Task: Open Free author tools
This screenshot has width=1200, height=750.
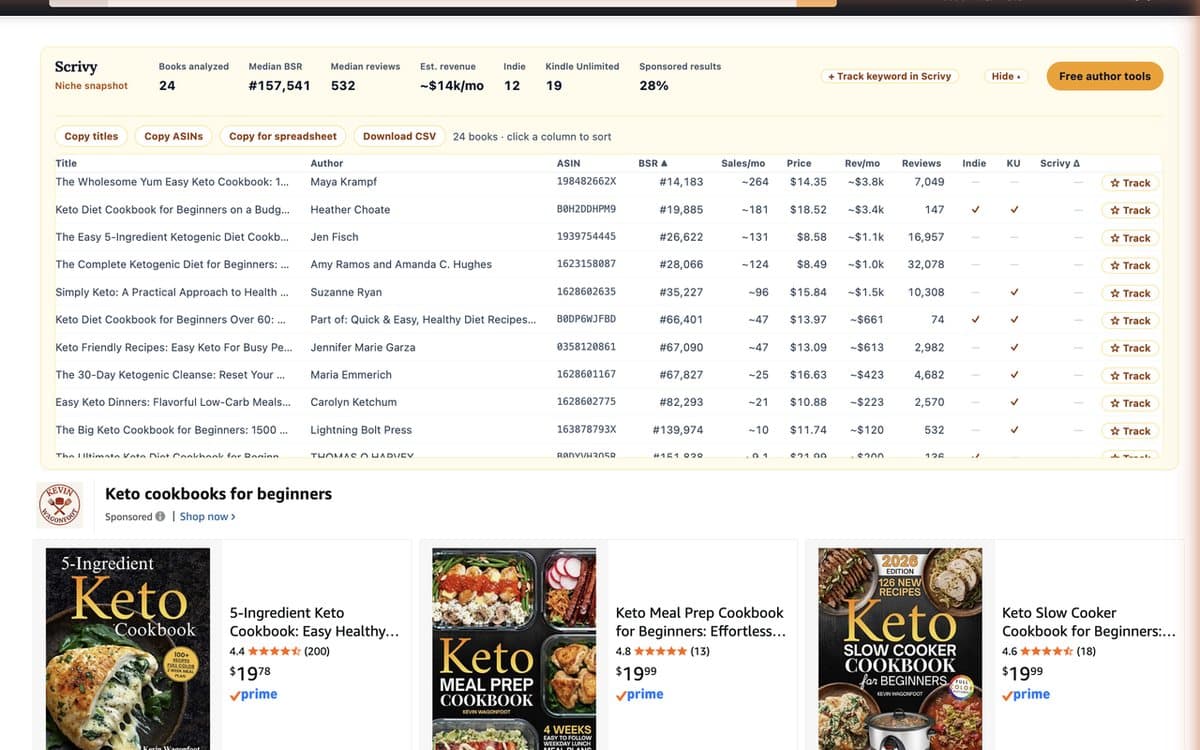Action: pyautogui.click(x=1105, y=76)
